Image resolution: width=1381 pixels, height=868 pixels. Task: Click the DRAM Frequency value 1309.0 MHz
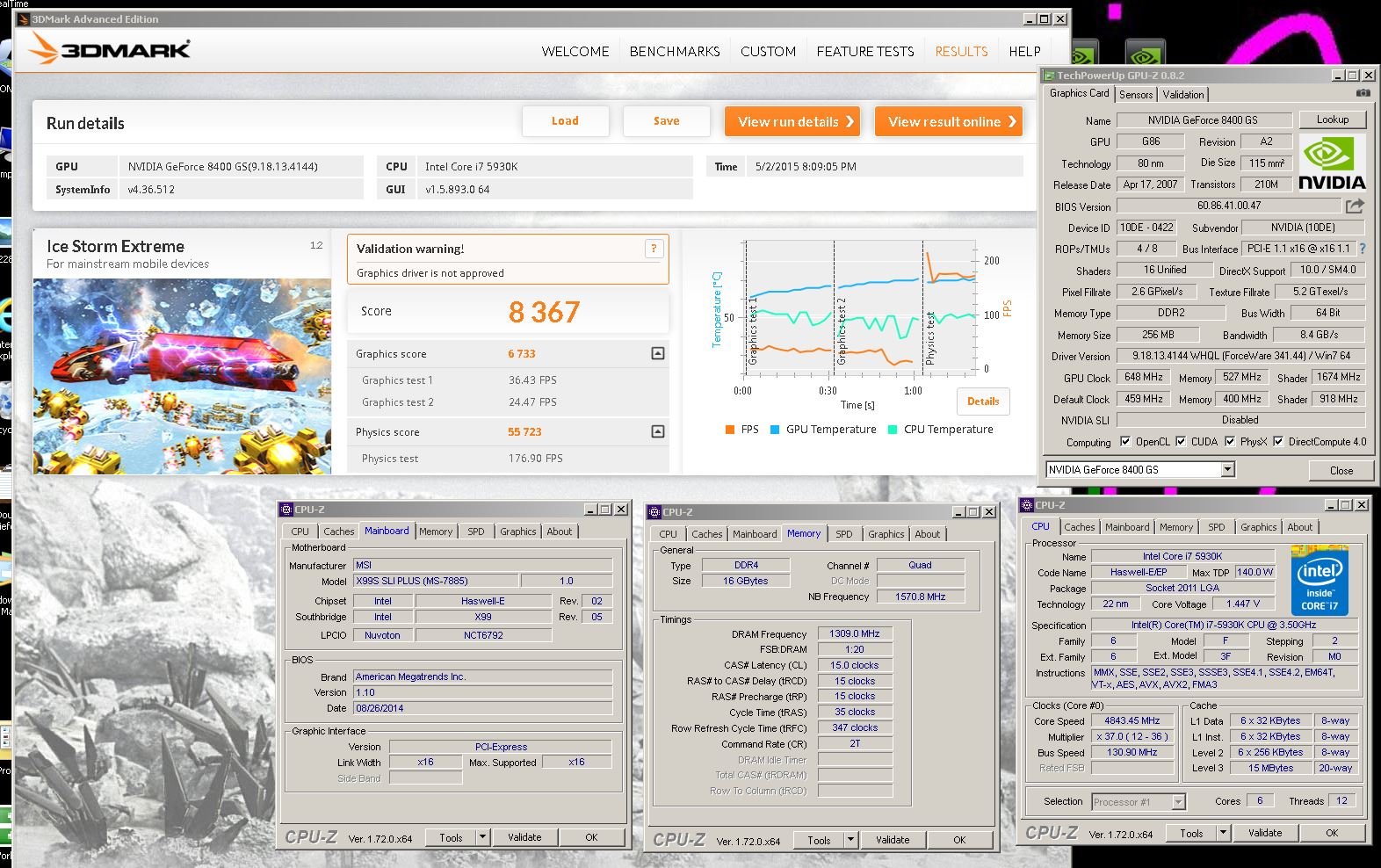(855, 633)
